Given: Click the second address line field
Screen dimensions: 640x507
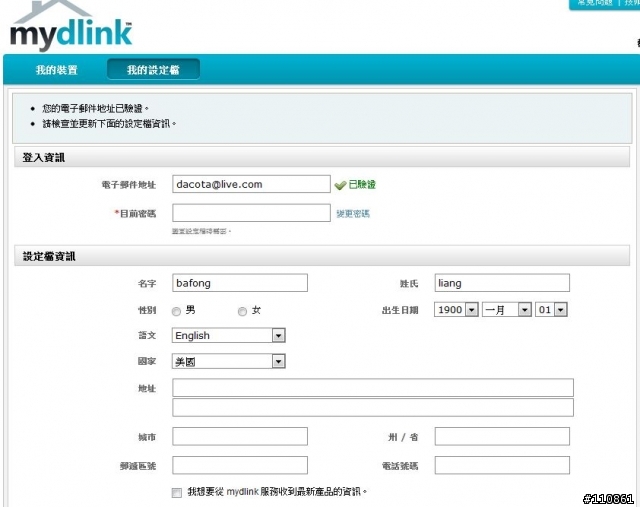Looking at the screenshot, I should [373, 407].
